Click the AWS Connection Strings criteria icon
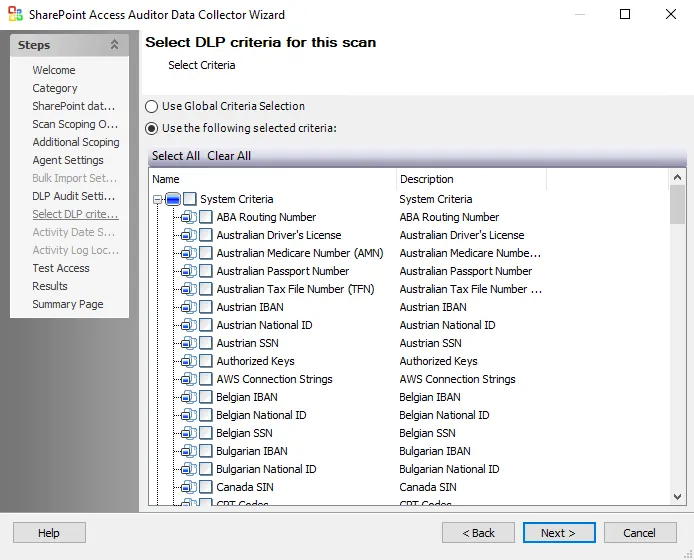The width and height of the screenshot is (694, 560). click(x=189, y=379)
